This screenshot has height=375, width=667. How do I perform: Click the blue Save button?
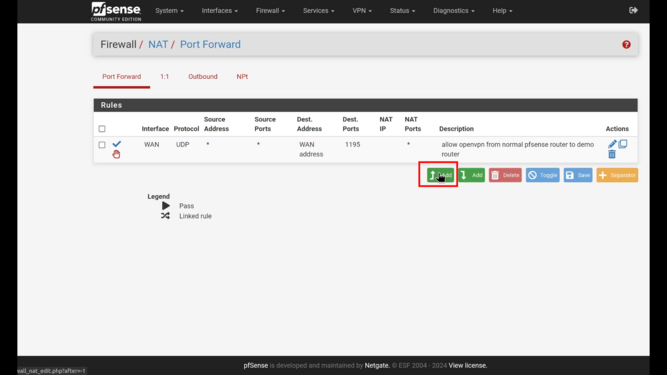(x=578, y=175)
